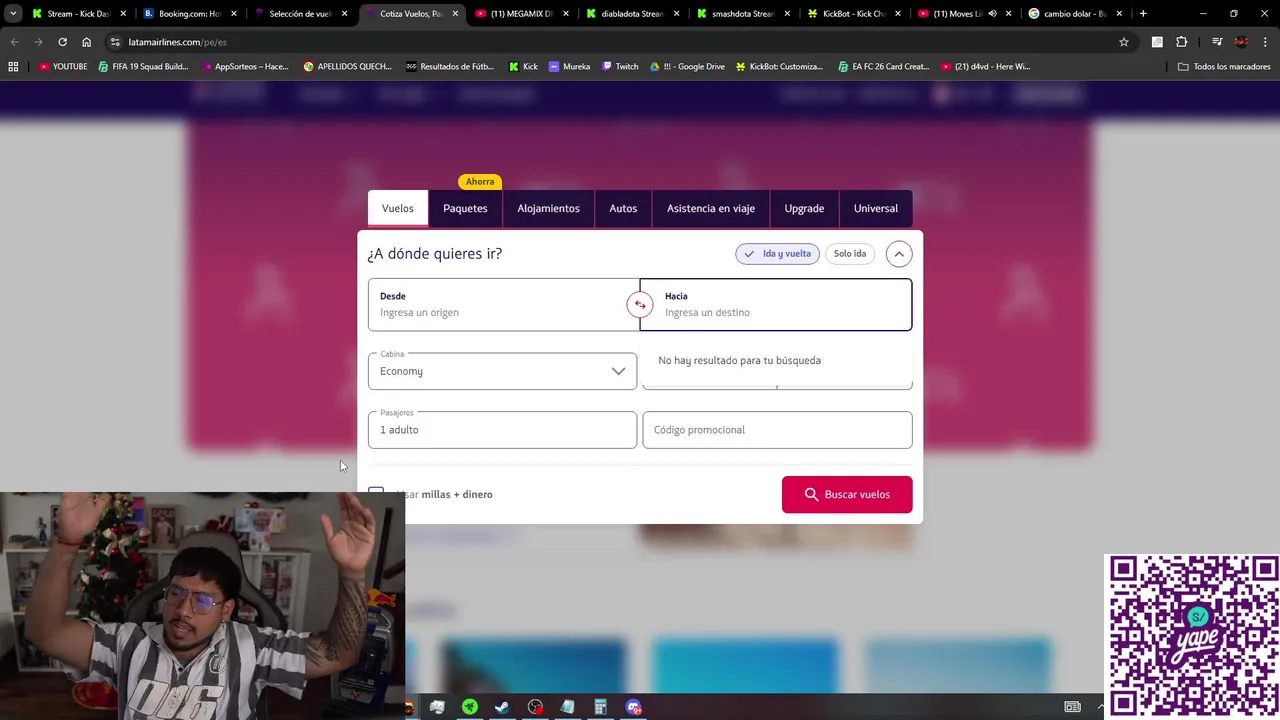Select the Ida y vuelta option
Viewport: 1280px width, 720px height.
coord(777,254)
